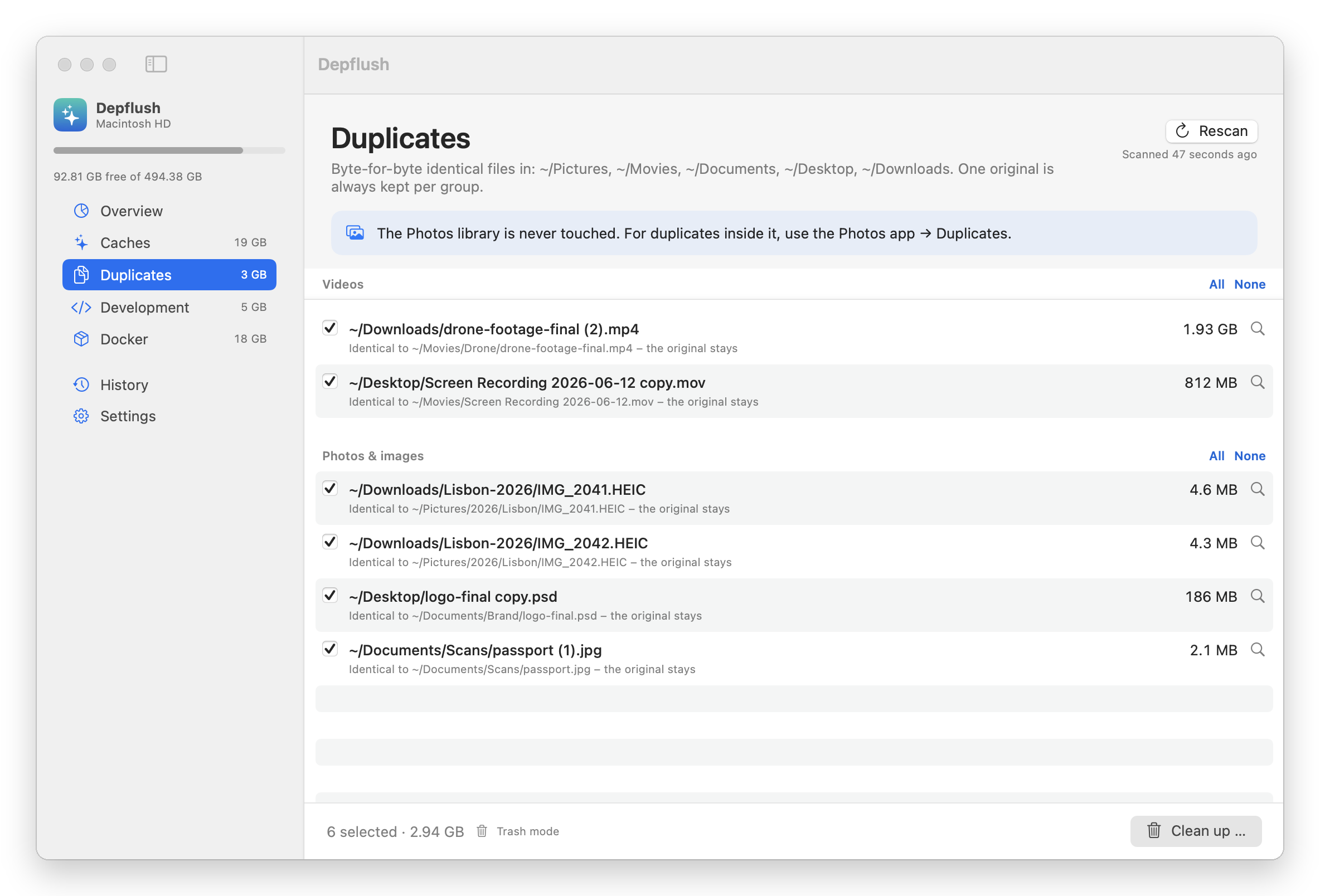Click 'Identical to ~/Movies/Drone/drone-footage-final.mp4' text

(491, 349)
